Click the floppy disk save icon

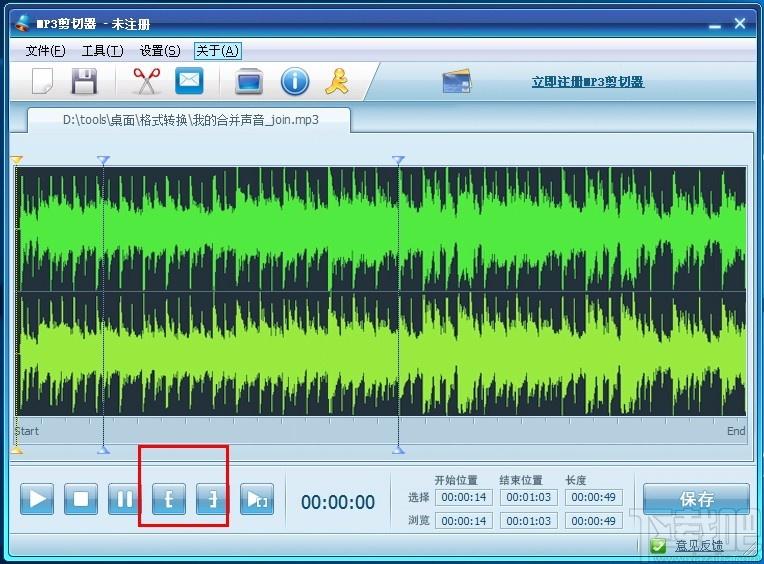pos(84,81)
